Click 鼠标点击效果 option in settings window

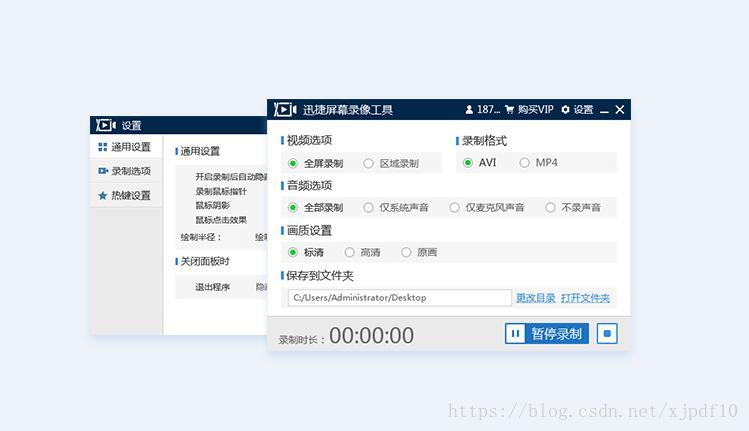[221, 220]
